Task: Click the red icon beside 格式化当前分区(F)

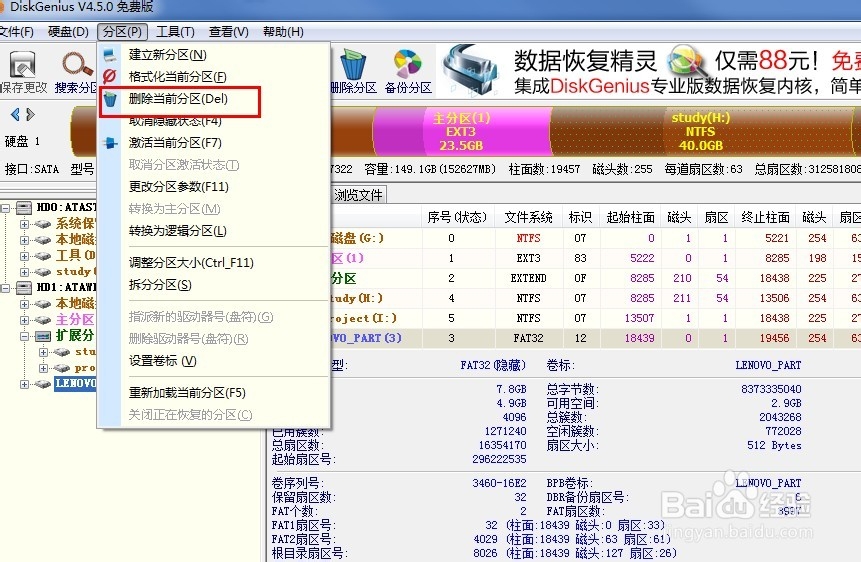Action: 110,76
